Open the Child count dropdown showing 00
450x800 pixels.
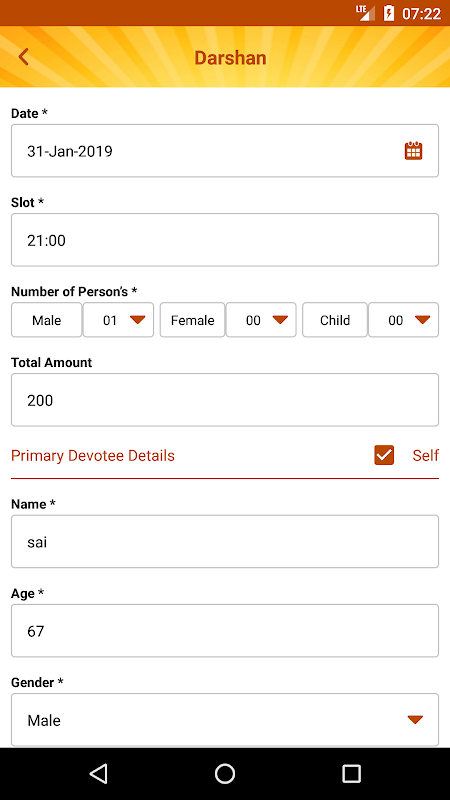pos(403,320)
